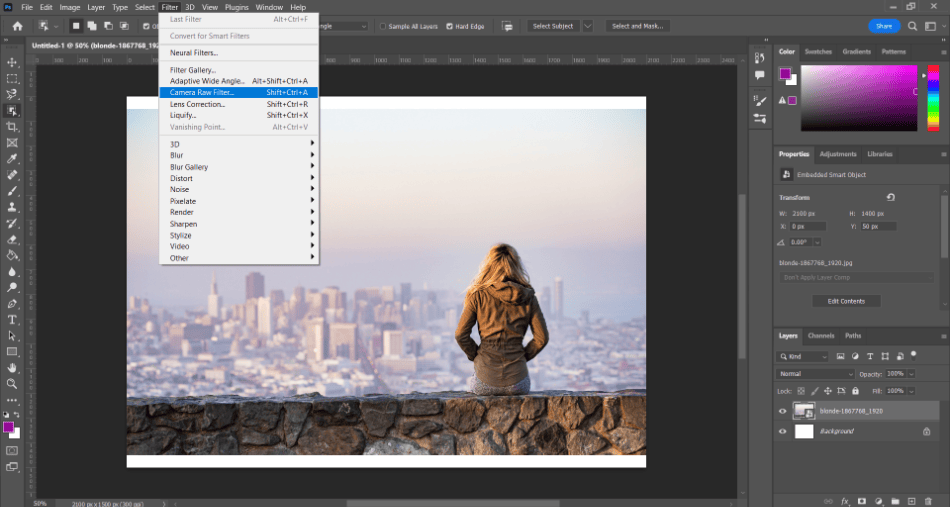
Task: Create a new group folder icon
Action: coord(895,502)
